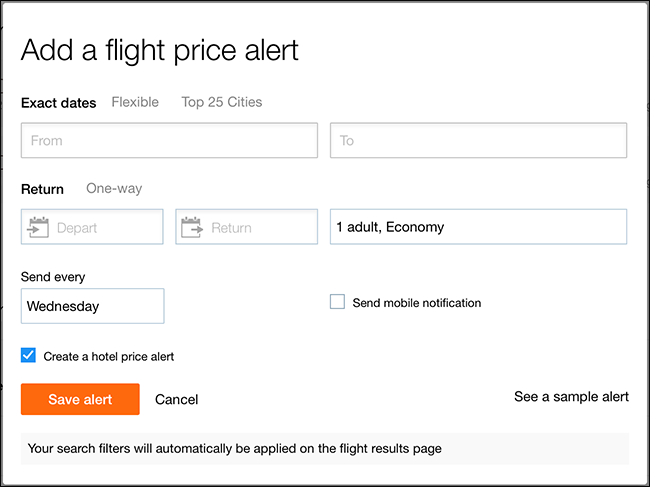Uncheck Create a hotel price alert
Screen dimensions: 650x487
tap(29, 355)
